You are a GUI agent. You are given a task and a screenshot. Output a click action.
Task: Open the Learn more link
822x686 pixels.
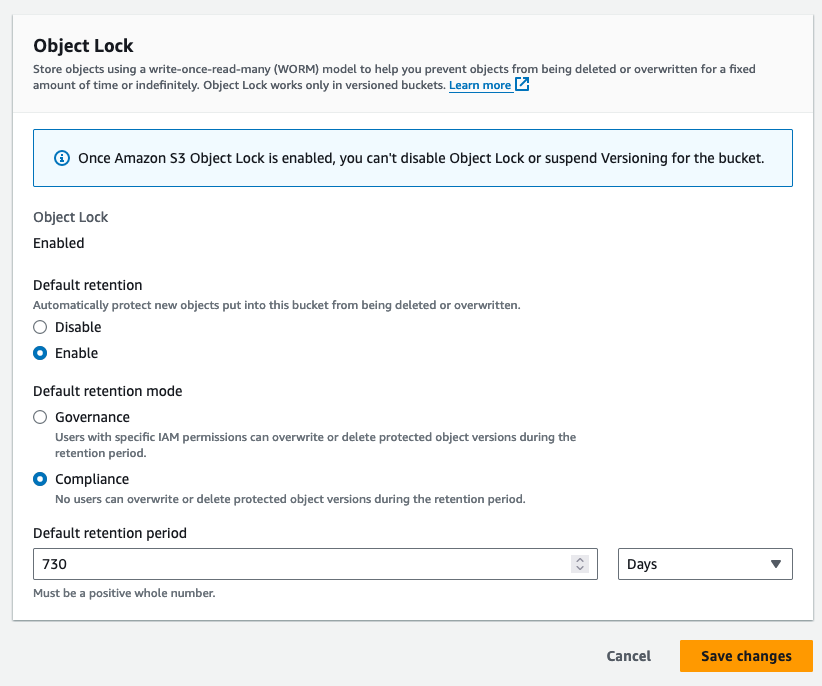point(480,85)
